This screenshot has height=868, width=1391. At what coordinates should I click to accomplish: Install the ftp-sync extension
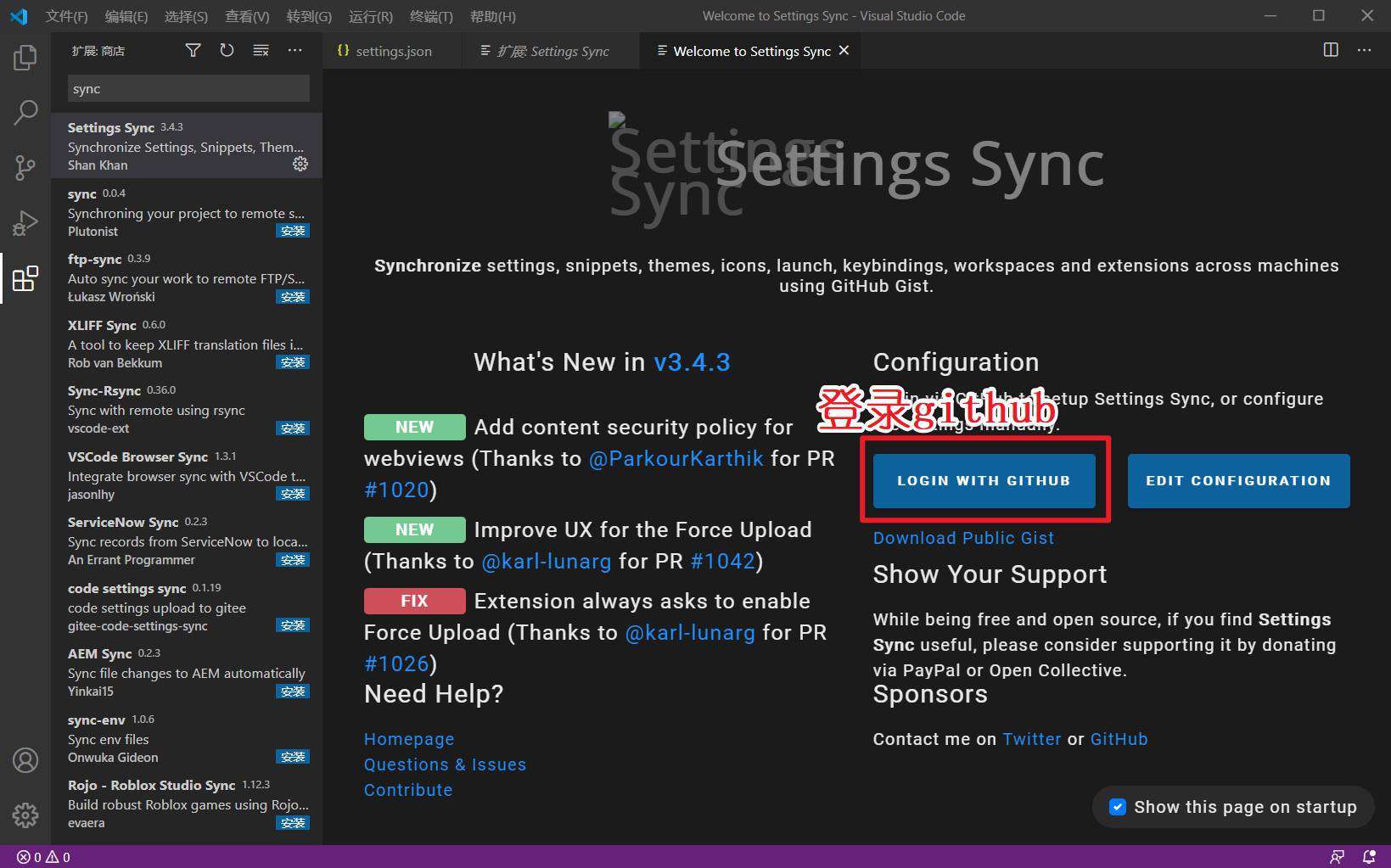tap(293, 297)
